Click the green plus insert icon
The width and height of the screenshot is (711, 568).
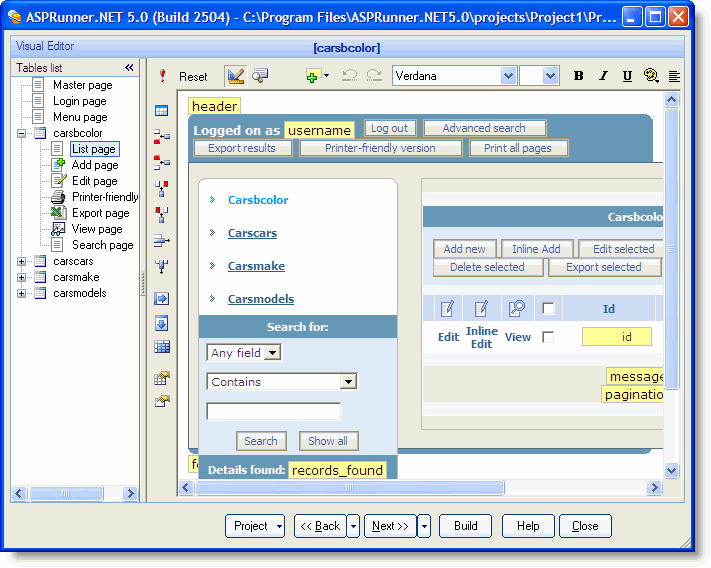pos(313,76)
